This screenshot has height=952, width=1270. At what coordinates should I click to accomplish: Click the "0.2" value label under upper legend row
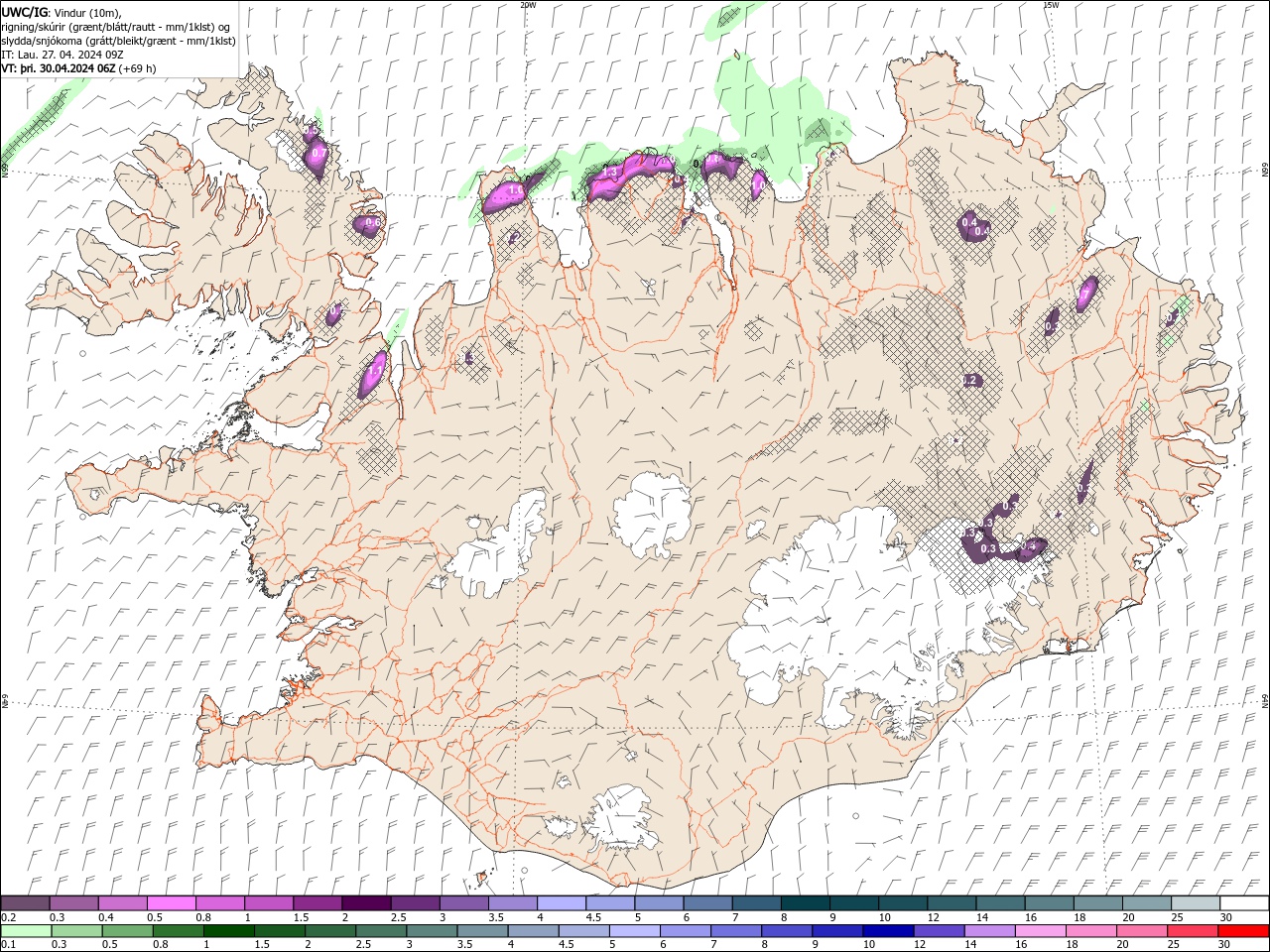[x=9, y=917]
